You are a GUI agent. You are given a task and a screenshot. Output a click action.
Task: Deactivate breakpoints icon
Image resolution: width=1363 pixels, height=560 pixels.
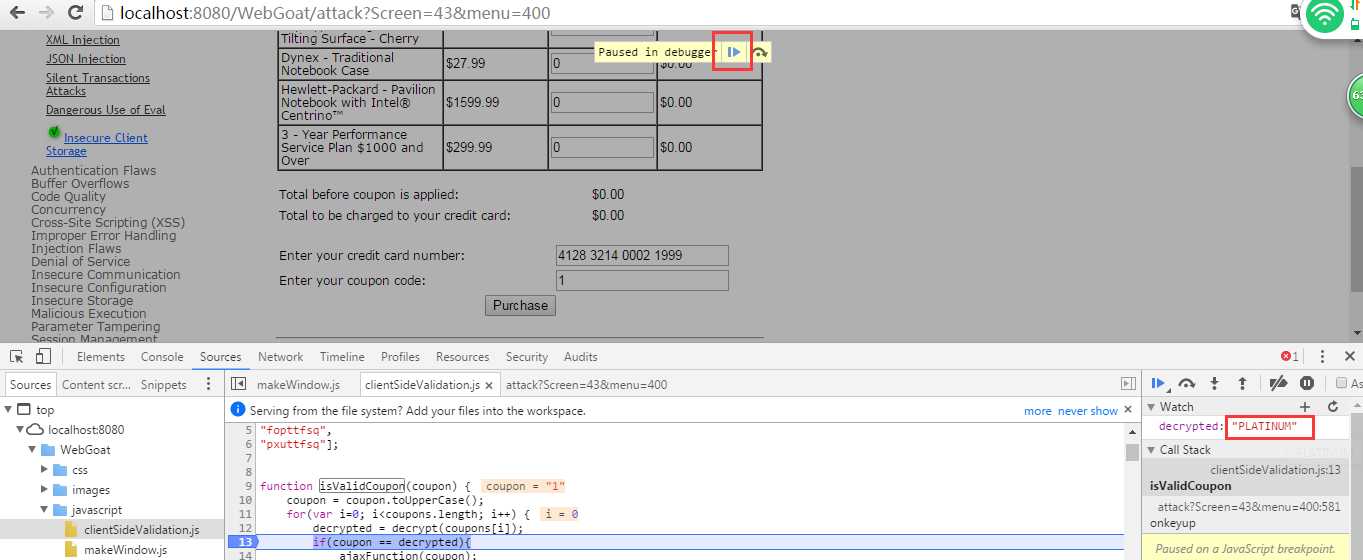[x=1277, y=384]
